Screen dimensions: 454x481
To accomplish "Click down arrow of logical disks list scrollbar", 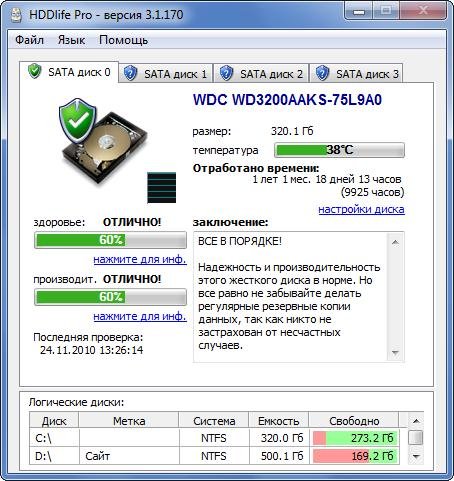I will [416, 456].
